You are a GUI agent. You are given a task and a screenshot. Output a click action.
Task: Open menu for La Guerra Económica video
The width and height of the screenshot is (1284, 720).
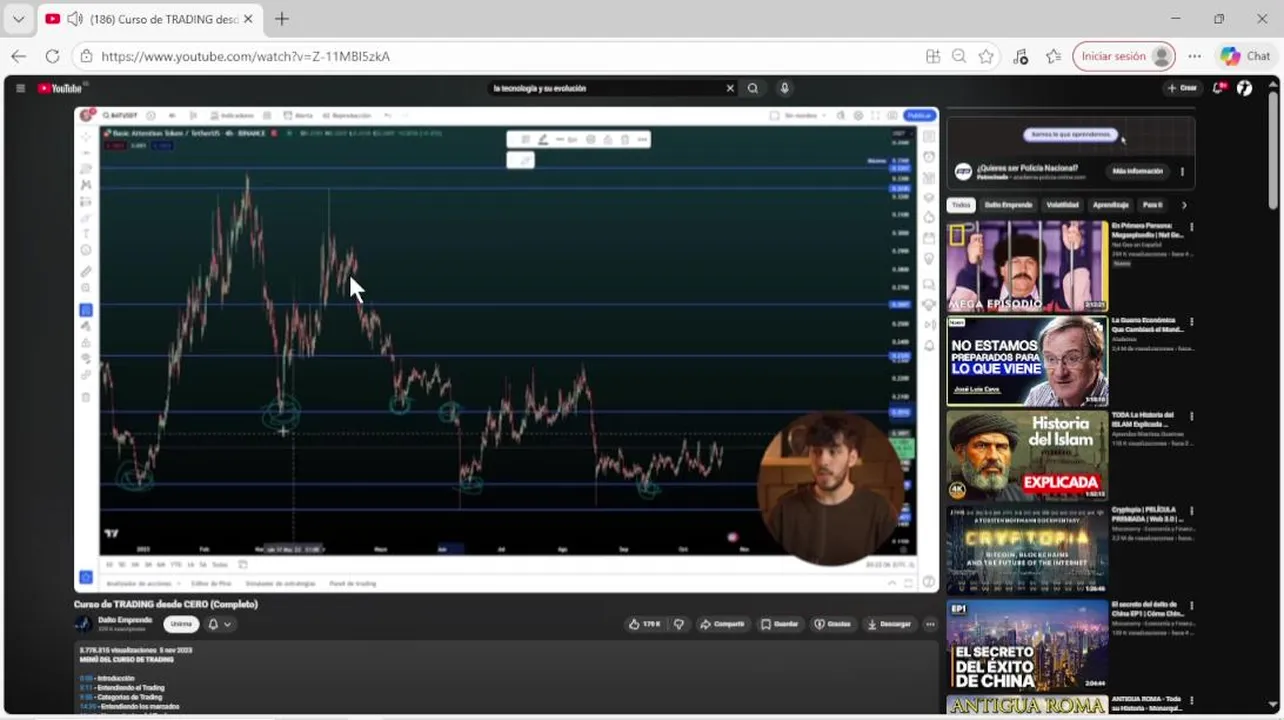tap(1191, 322)
